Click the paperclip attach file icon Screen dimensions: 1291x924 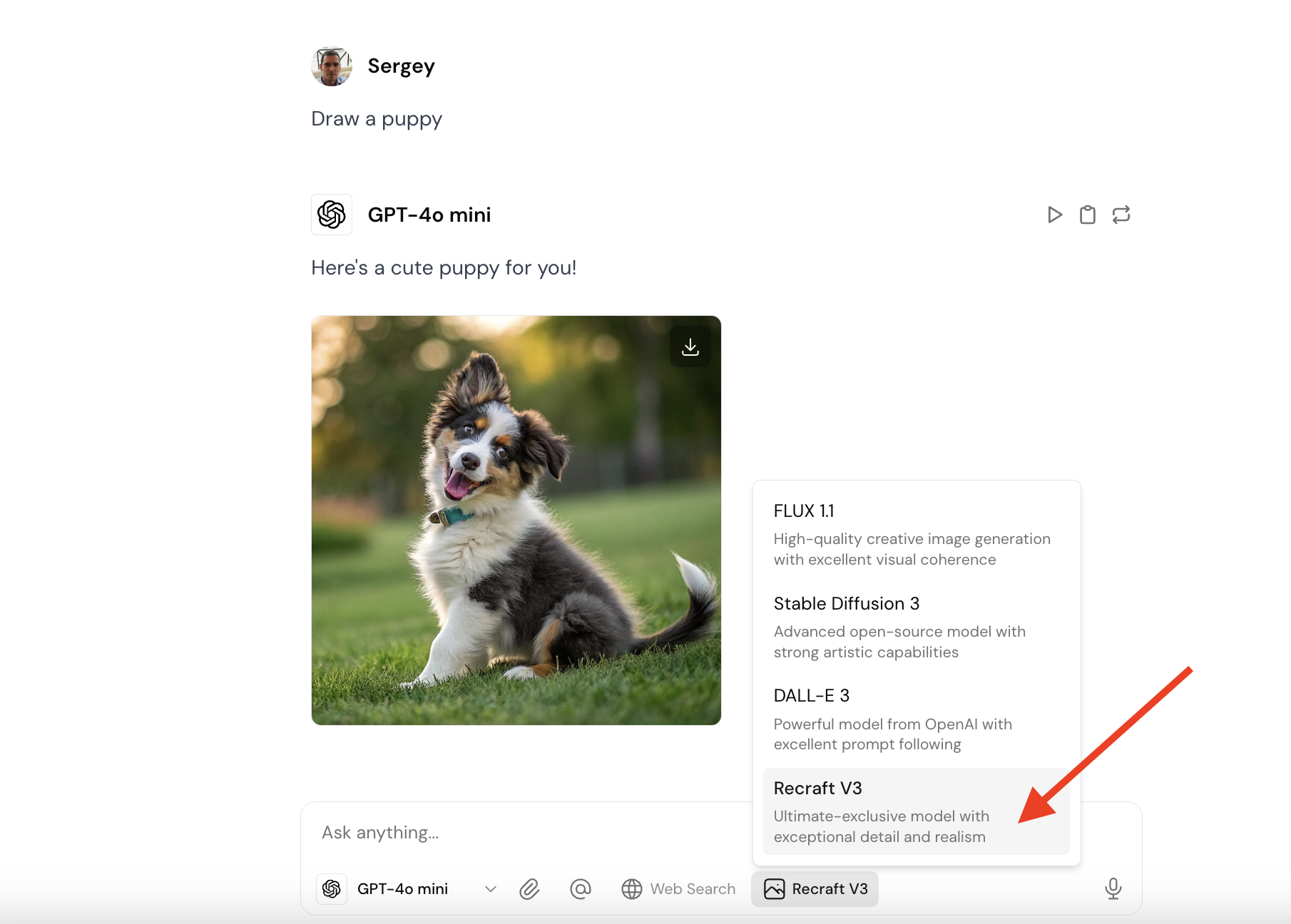(x=529, y=889)
